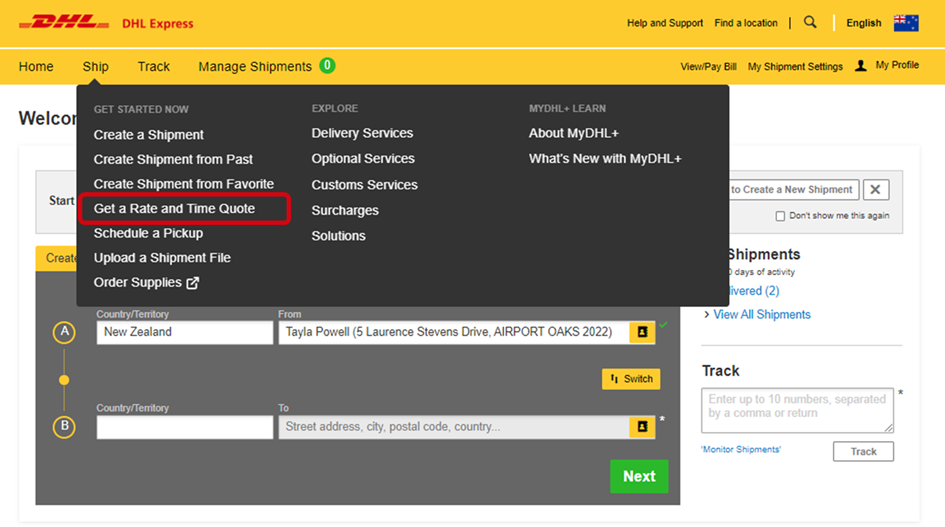Open the Ship menu
Screen dimensions: 945x527
96,66
